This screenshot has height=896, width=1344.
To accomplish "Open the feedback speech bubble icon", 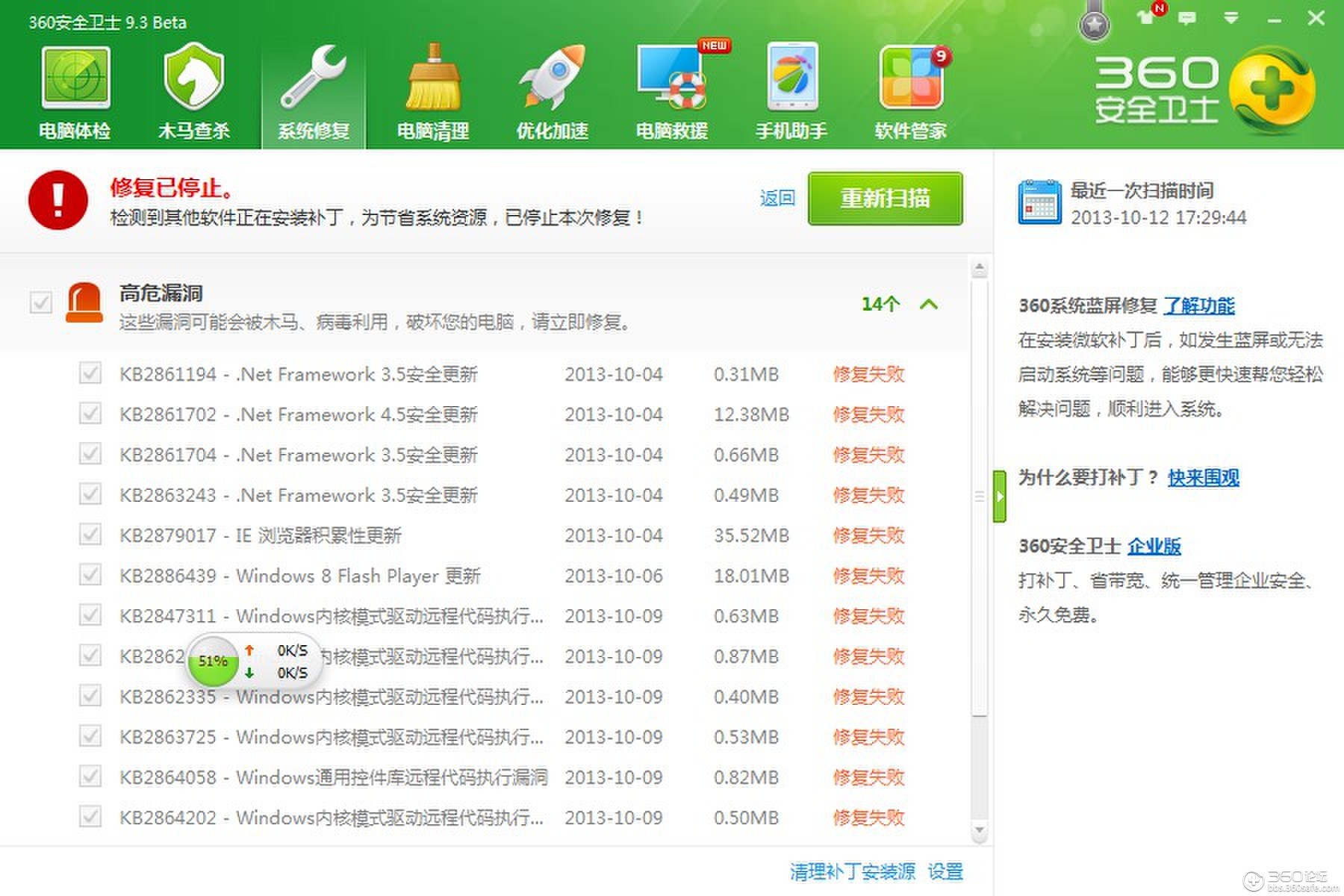I will (x=1186, y=18).
